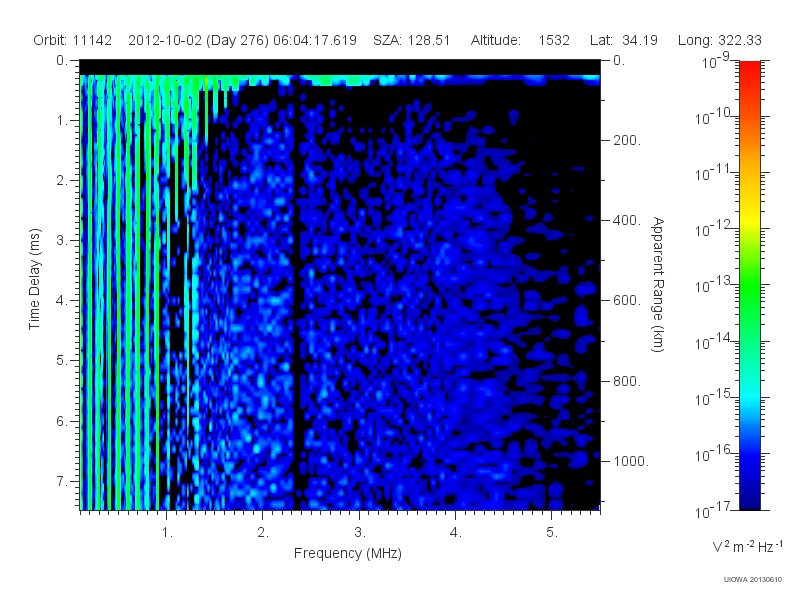Click the Altitude: 1532 header value
Image resolution: width=800 pixels, height=600 pixels.
520,40
